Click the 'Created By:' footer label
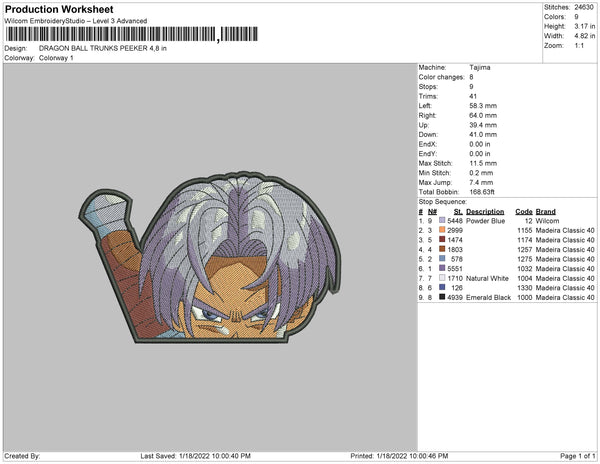This screenshot has height=464, width=600. tap(22, 456)
